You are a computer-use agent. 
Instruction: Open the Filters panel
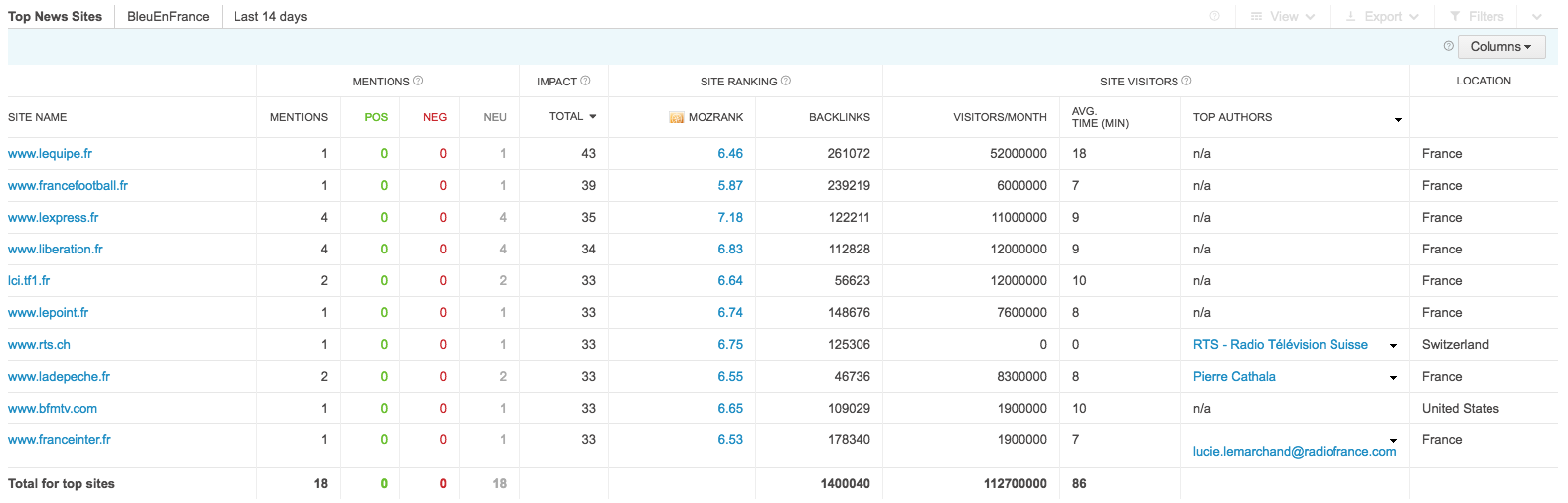(1477, 16)
